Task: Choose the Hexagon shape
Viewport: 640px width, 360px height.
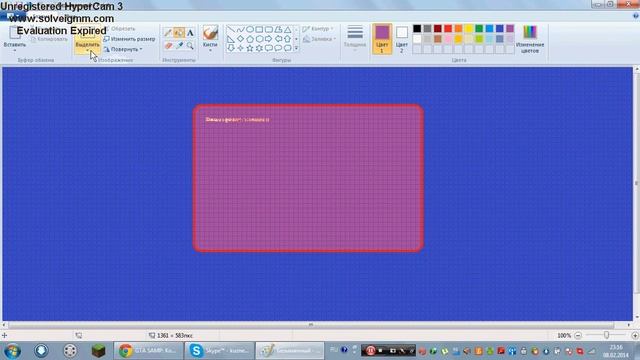Action: pyautogui.click(x=259, y=39)
